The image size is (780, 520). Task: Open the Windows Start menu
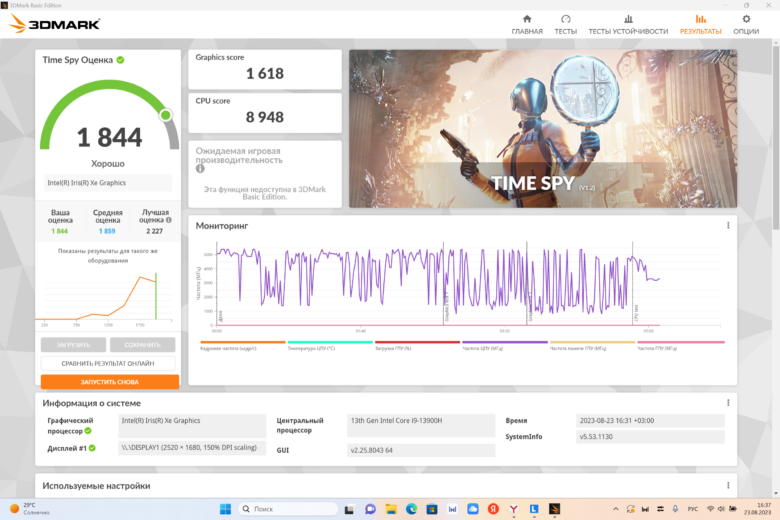[225, 509]
